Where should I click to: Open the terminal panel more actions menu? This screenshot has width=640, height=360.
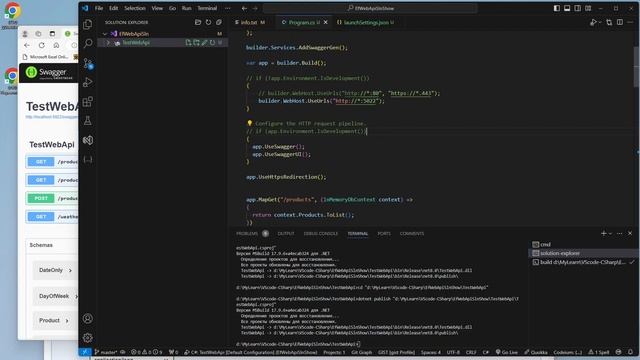pyautogui.click(x=620, y=233)
